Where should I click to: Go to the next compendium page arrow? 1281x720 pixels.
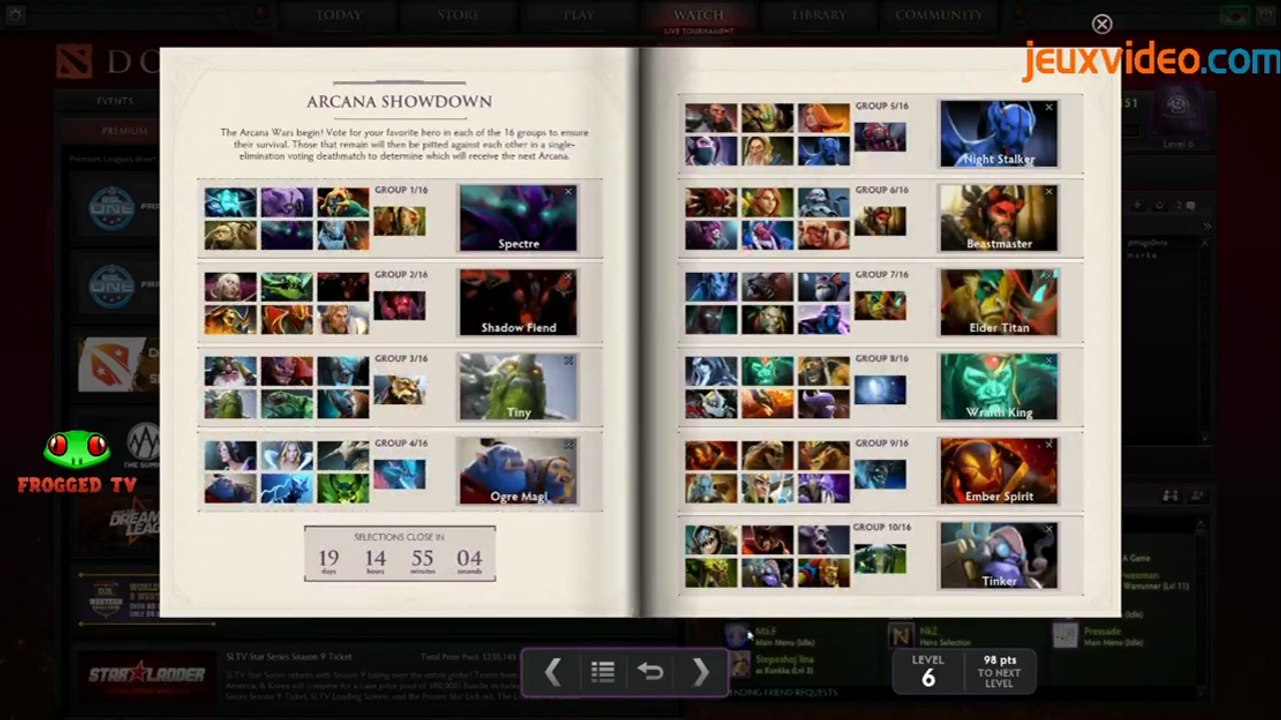pos(700,673)
